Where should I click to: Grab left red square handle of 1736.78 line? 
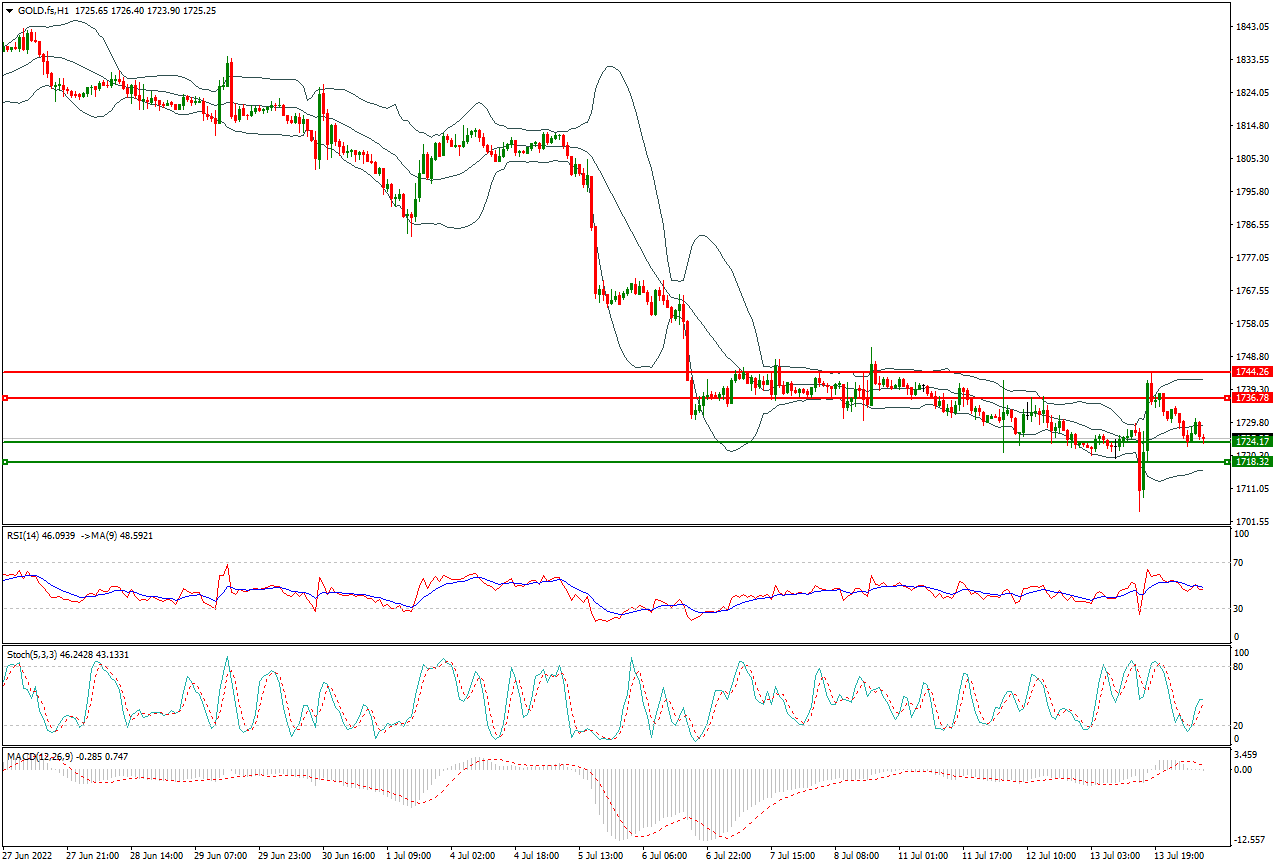(6, 398)
